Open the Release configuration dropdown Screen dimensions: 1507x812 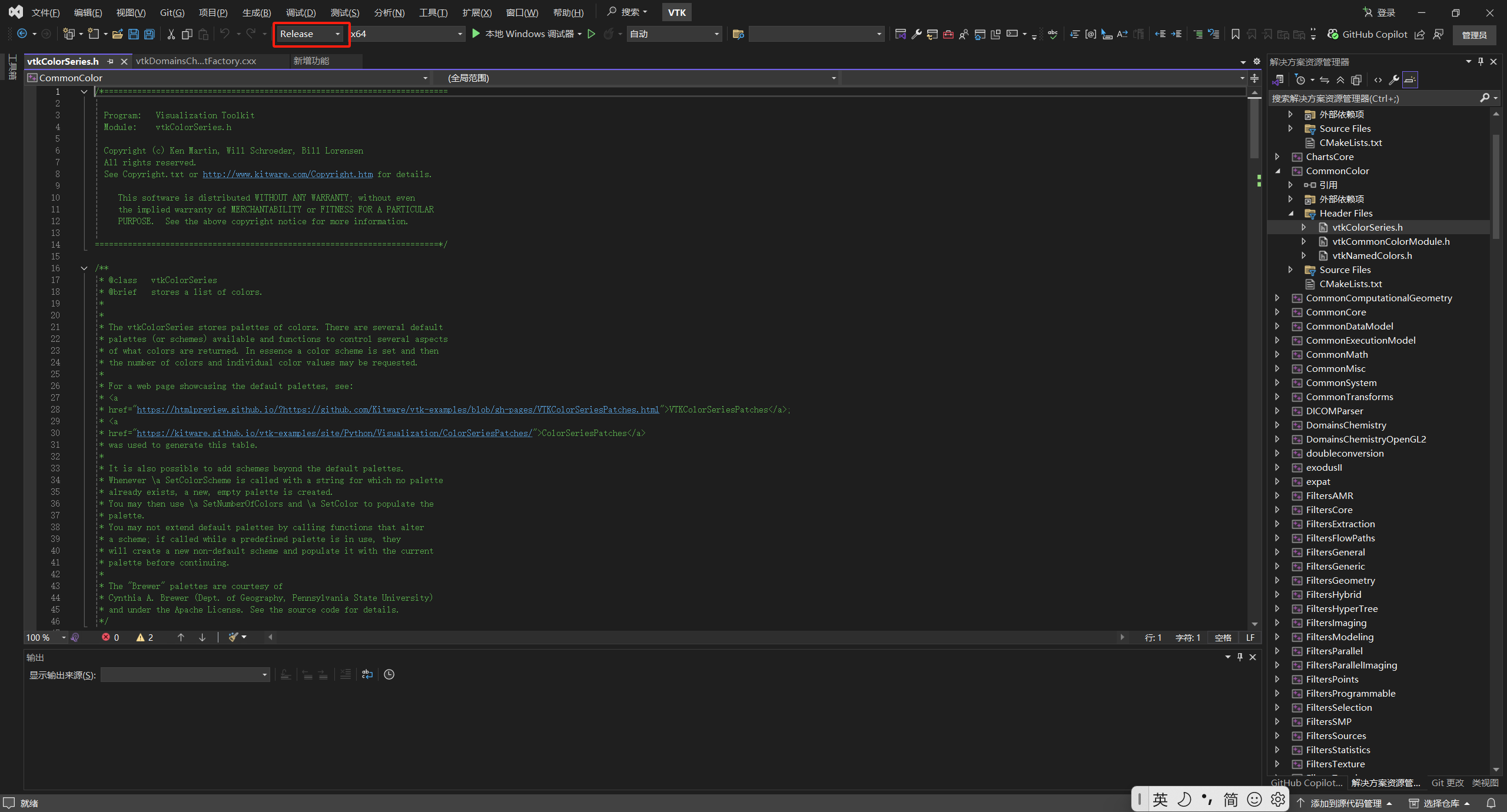[310, 34]
